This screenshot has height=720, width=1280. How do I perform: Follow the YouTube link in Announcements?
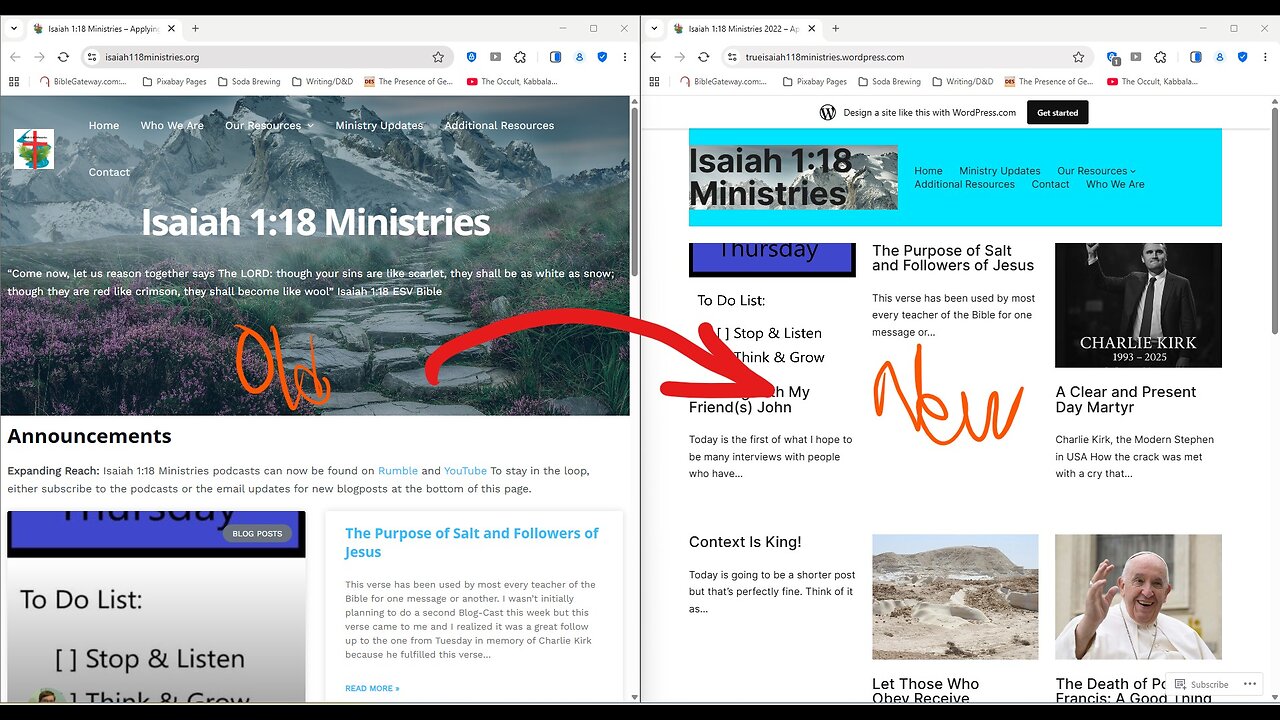(x=465, y=470)
